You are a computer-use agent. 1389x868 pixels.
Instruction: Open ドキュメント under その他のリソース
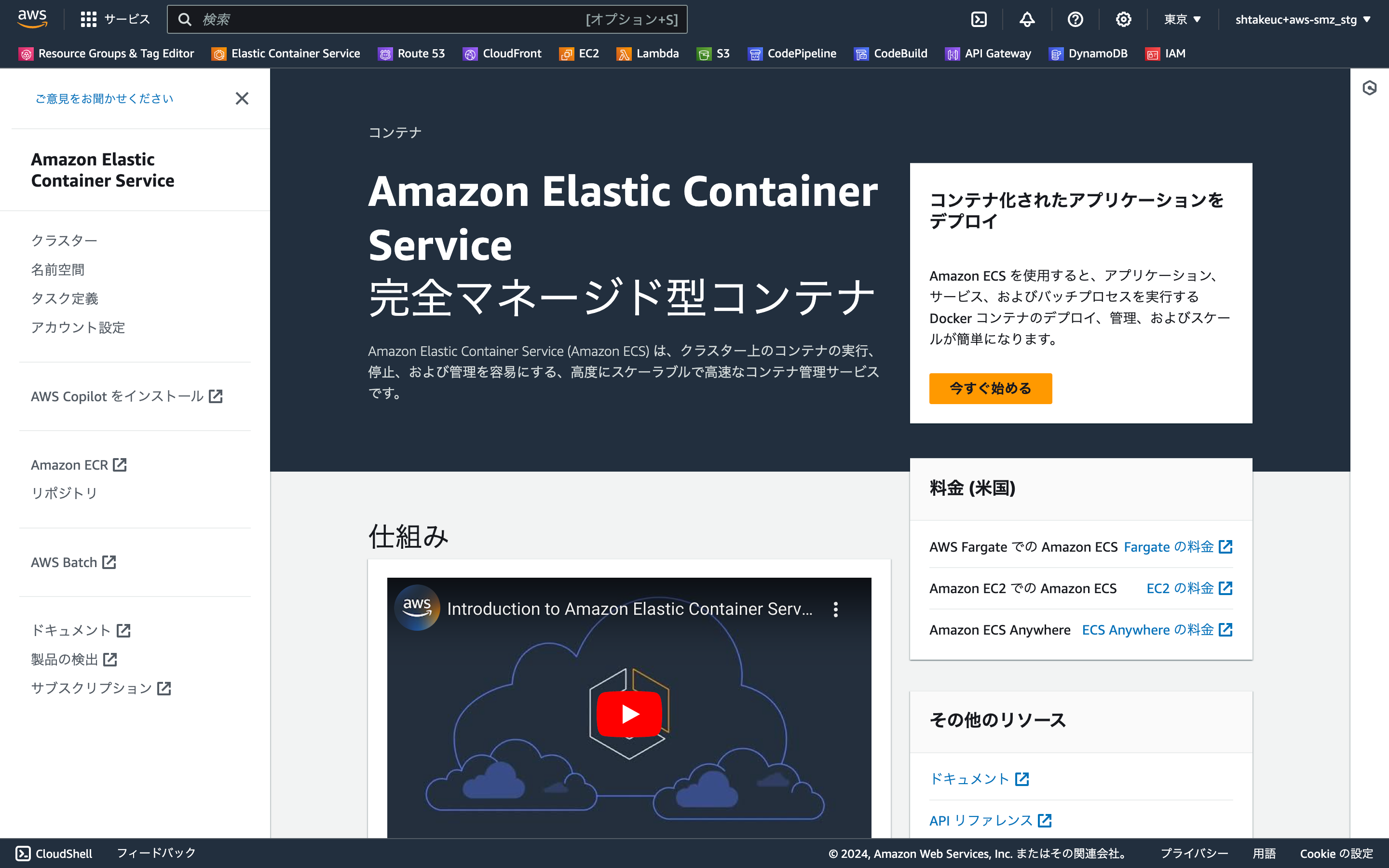(979, 778)
